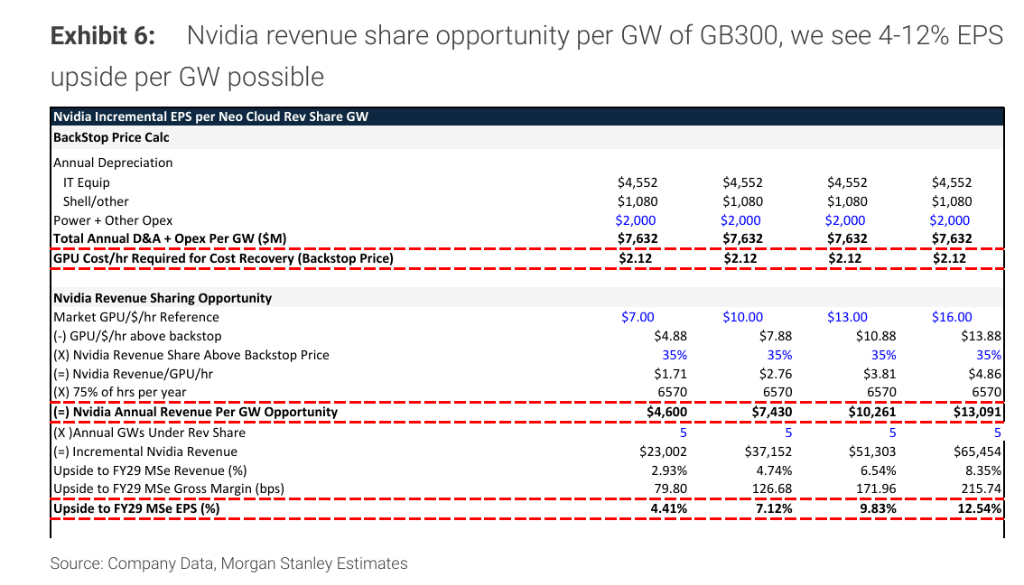Click the first IT Equip $4,552 value
Viewport: 1024px width, 585px height.
tap(637, 183)
